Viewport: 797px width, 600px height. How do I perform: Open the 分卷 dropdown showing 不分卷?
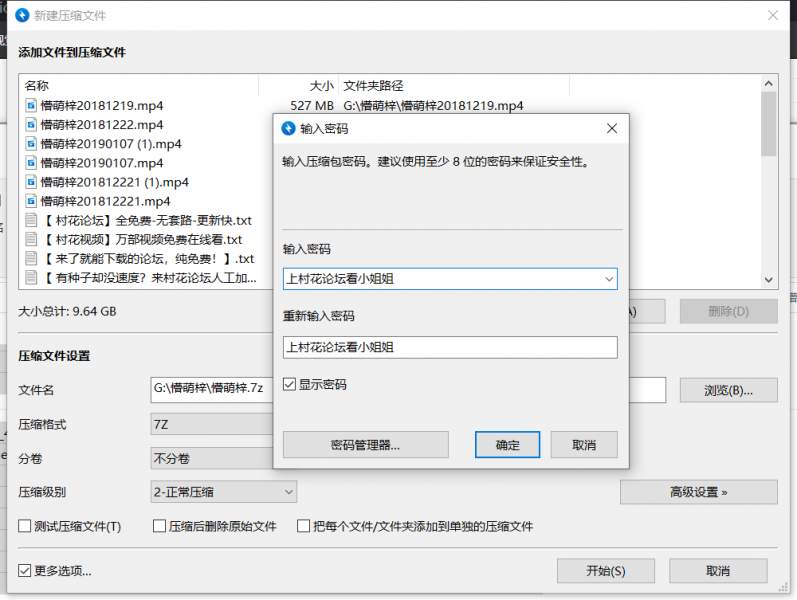(x=210, y=458)
